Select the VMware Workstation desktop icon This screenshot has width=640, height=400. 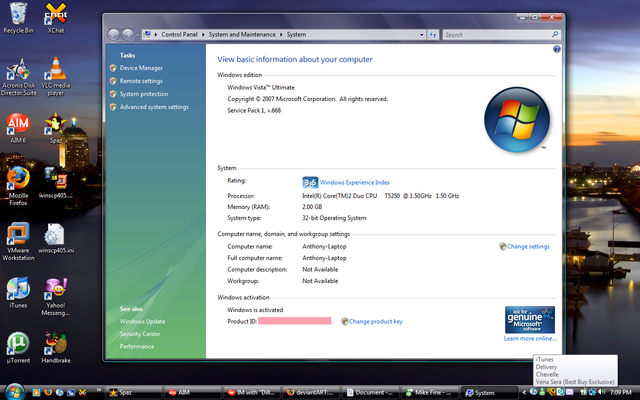coord(18,242)
